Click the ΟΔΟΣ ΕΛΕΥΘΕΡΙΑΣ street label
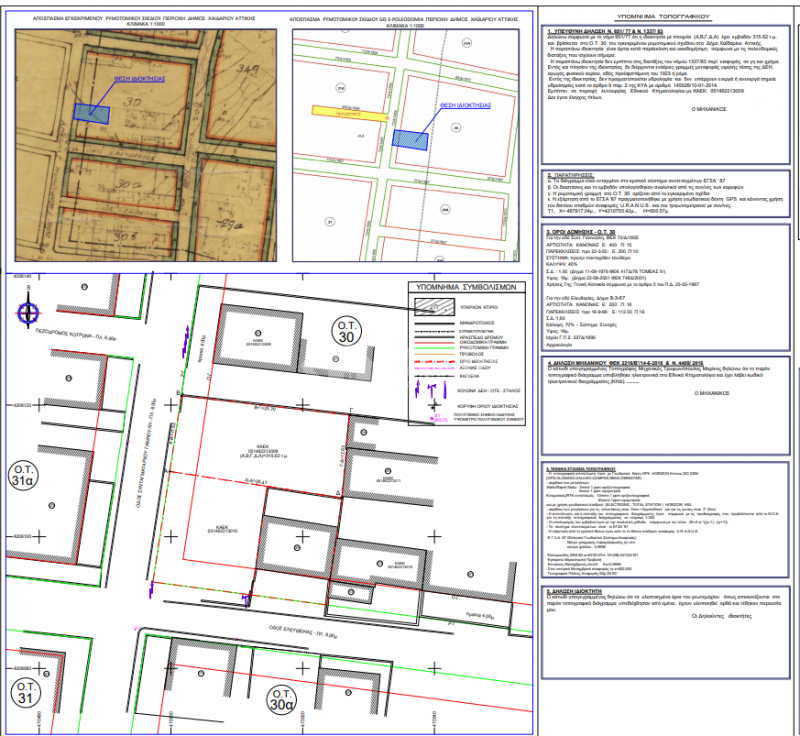800x736 pixels. [x=303, y=632]
